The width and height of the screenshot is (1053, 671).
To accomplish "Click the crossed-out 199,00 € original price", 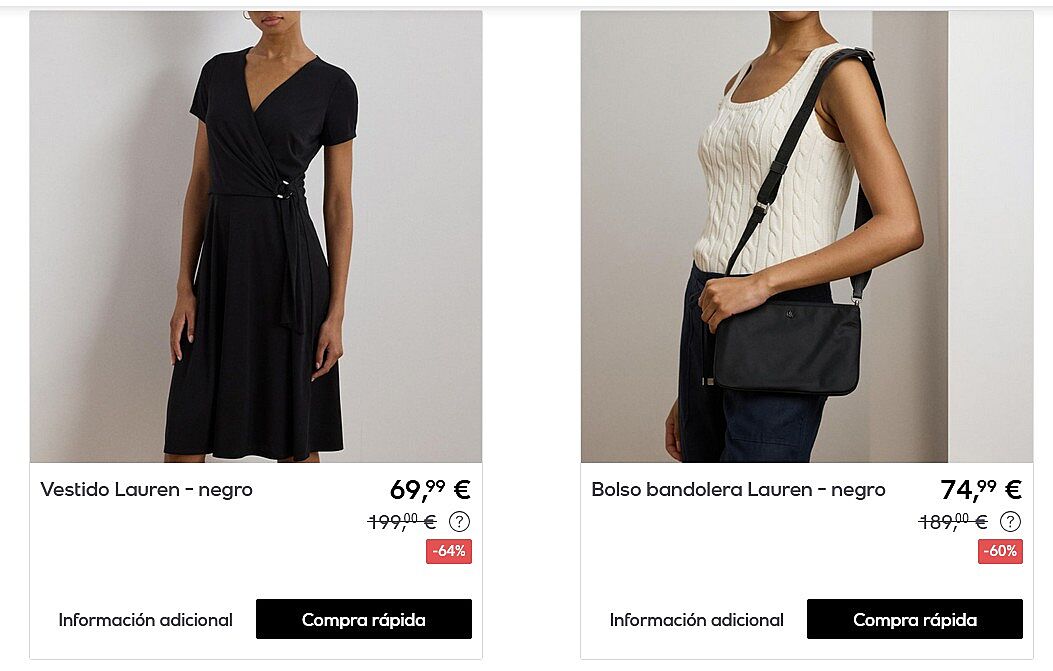I will coord(402,521).
